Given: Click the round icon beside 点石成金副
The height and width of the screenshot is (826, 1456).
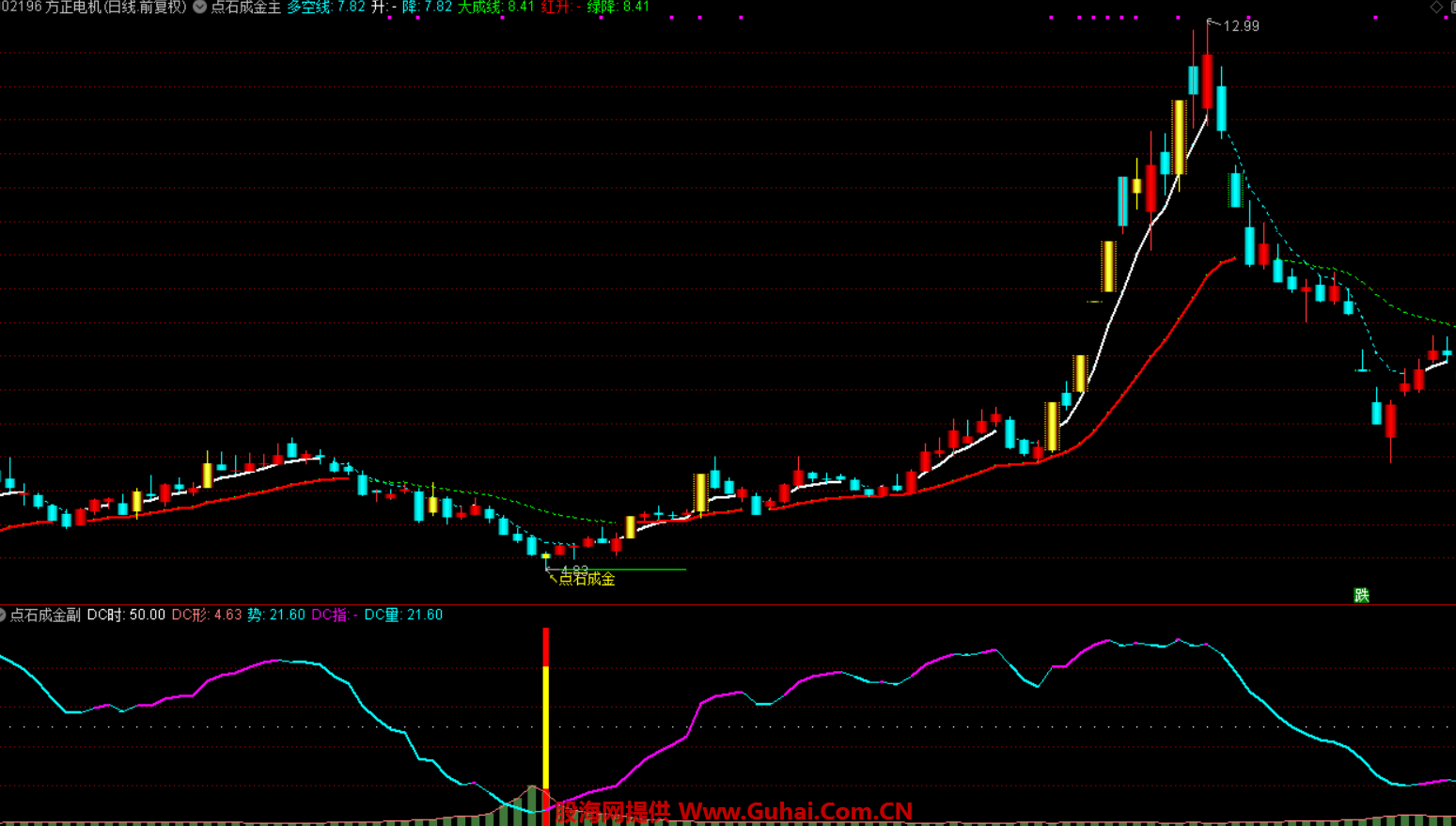Looking at the screenshot, I should point(3,615).
